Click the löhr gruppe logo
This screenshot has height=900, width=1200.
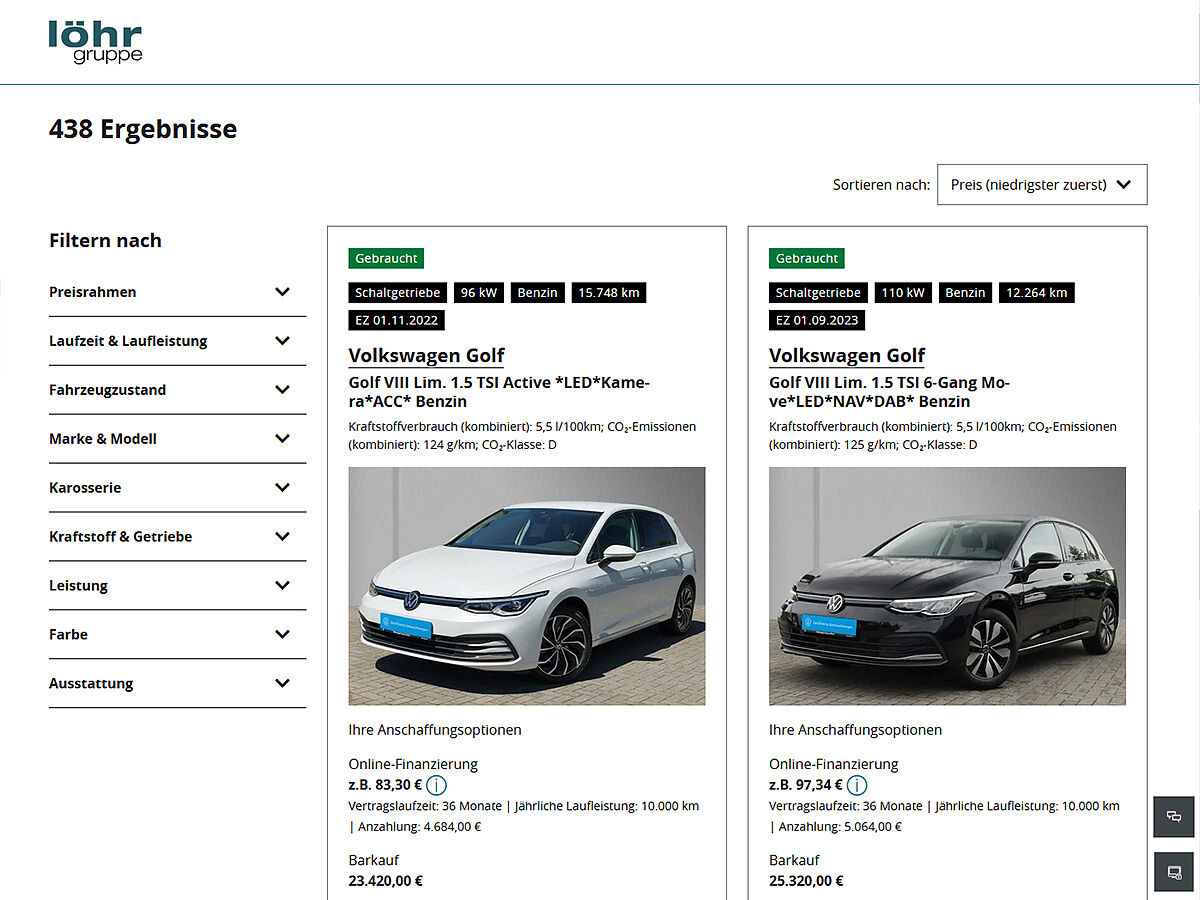(x=95, y=41)
